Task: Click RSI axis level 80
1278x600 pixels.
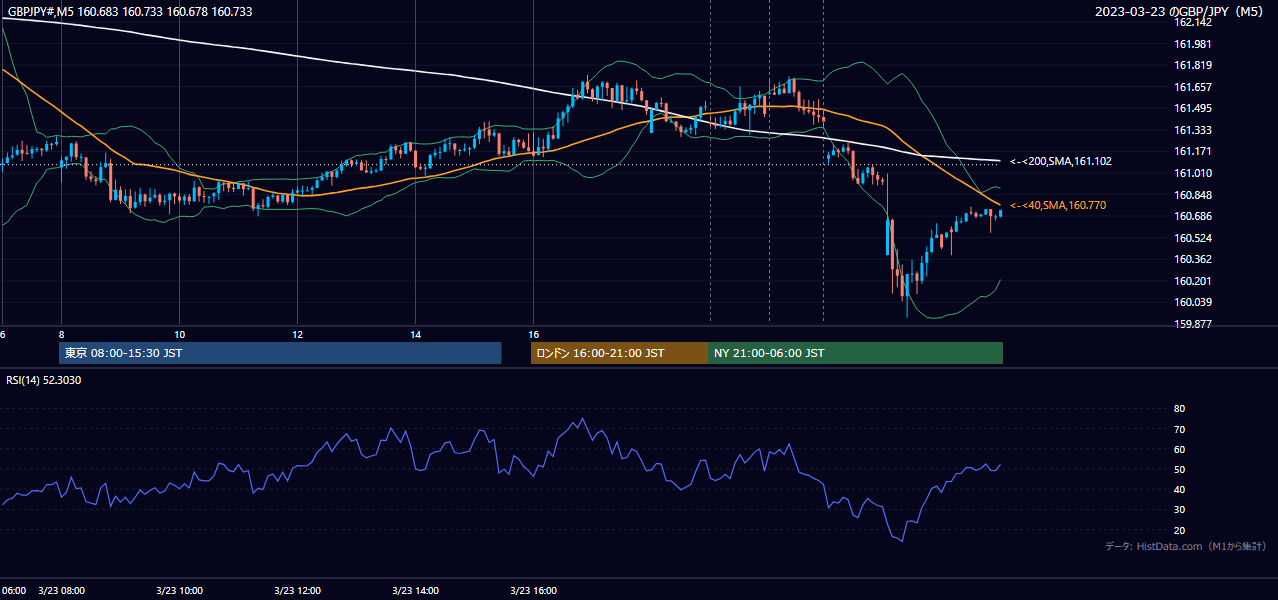Action: pyautogui.click(x=1179, y=409)
